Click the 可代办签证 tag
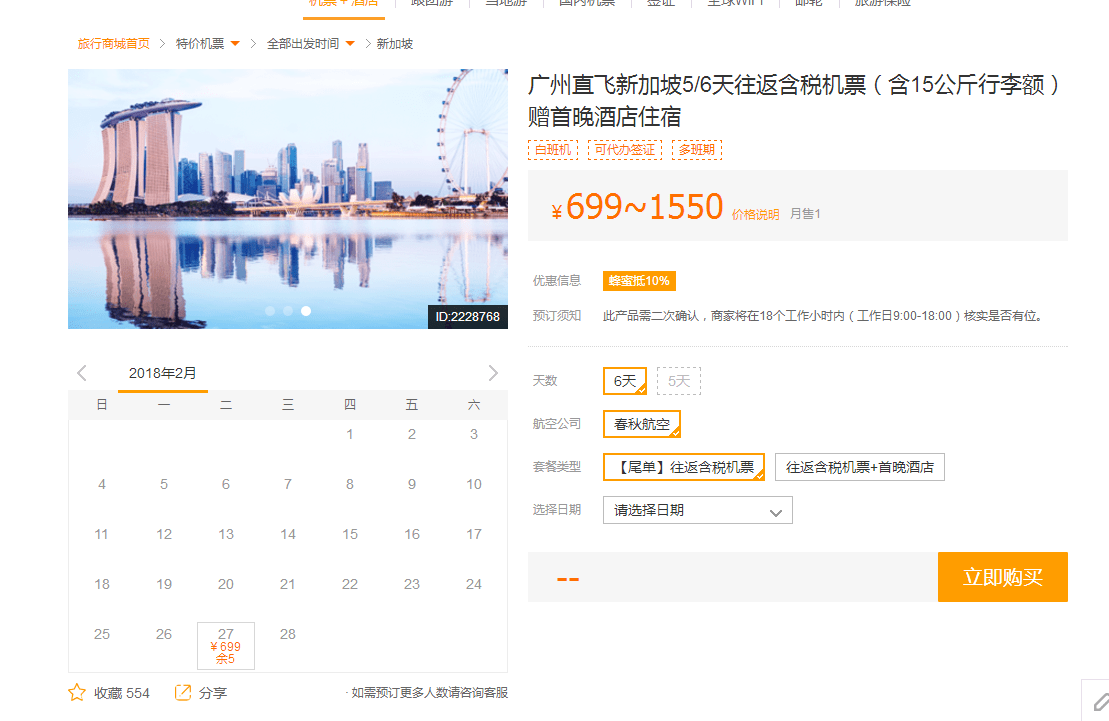Viewport: 1109px width, 721px height. pyautogui.click(x=625, y=150)
